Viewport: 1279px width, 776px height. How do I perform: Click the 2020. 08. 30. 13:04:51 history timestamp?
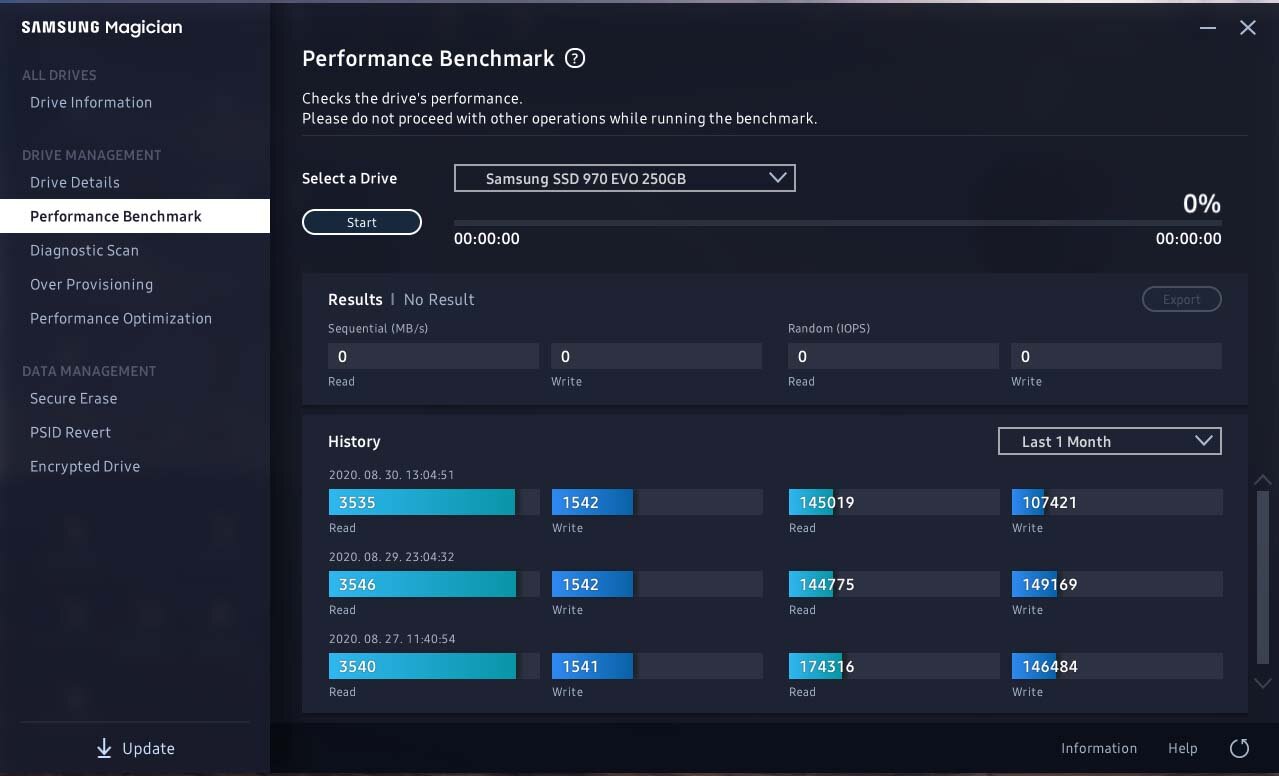click(391, 475)
